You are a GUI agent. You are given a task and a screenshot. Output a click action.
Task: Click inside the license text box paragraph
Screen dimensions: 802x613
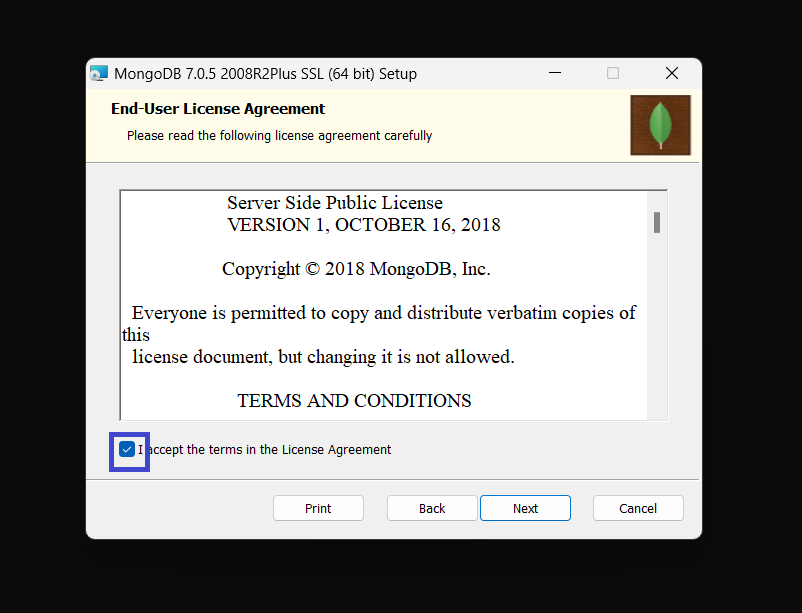coord(378,335)
